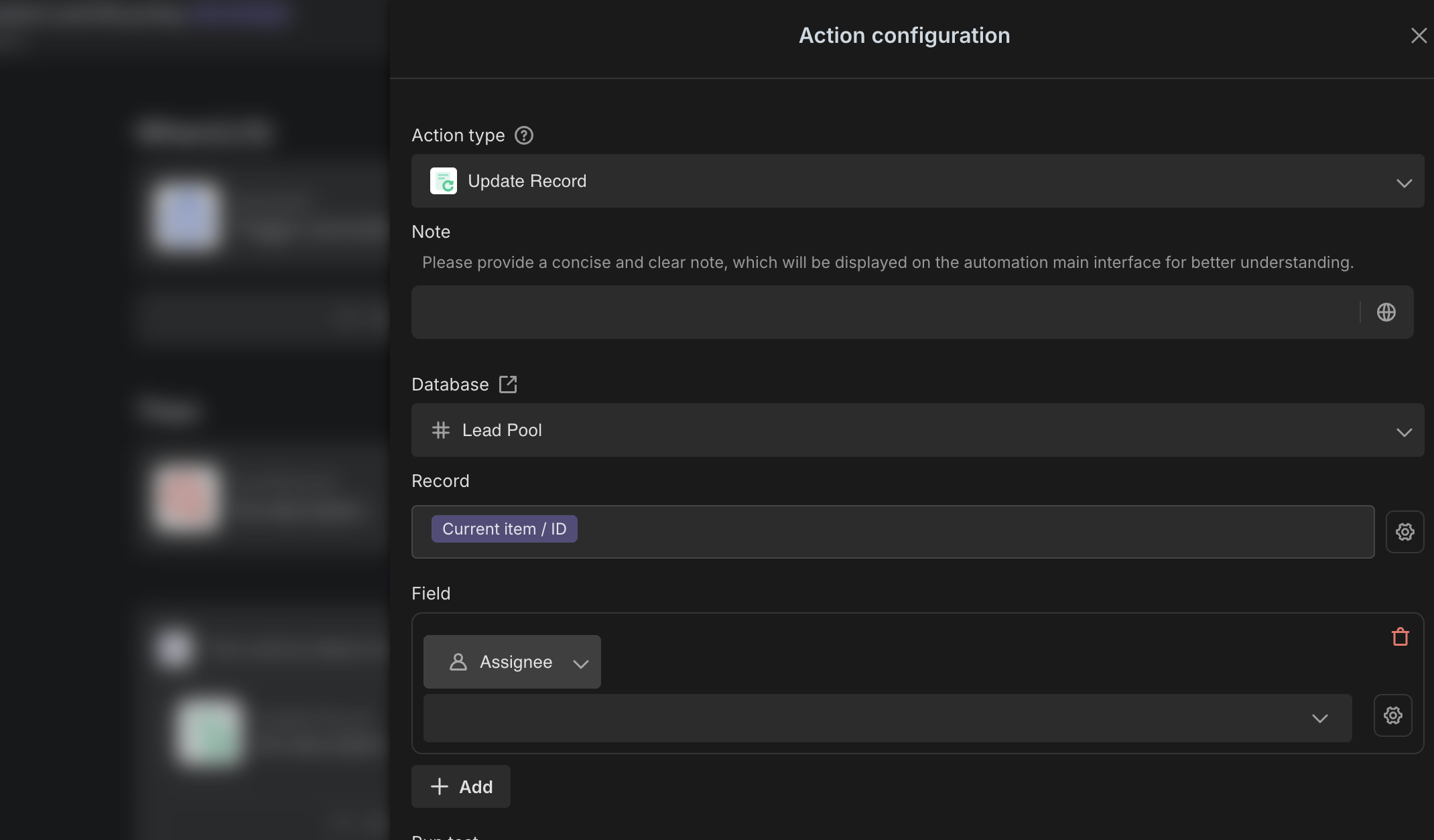Open Assignee value settings gear
This screenshot has width=1434, height=840.
point(1392,715)
